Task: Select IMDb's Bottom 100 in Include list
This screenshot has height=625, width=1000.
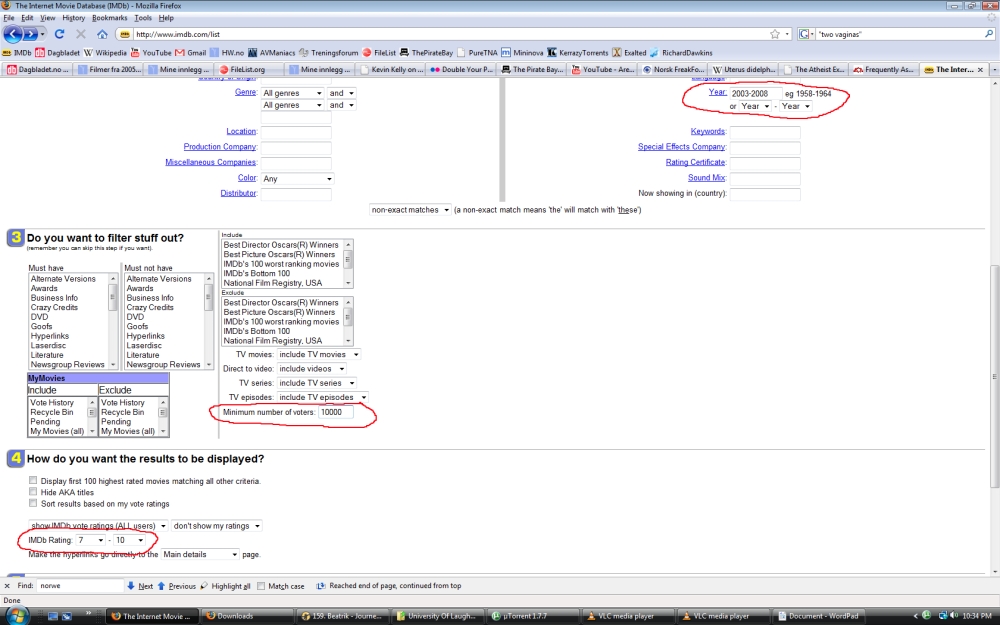Action: coord(256,274)
